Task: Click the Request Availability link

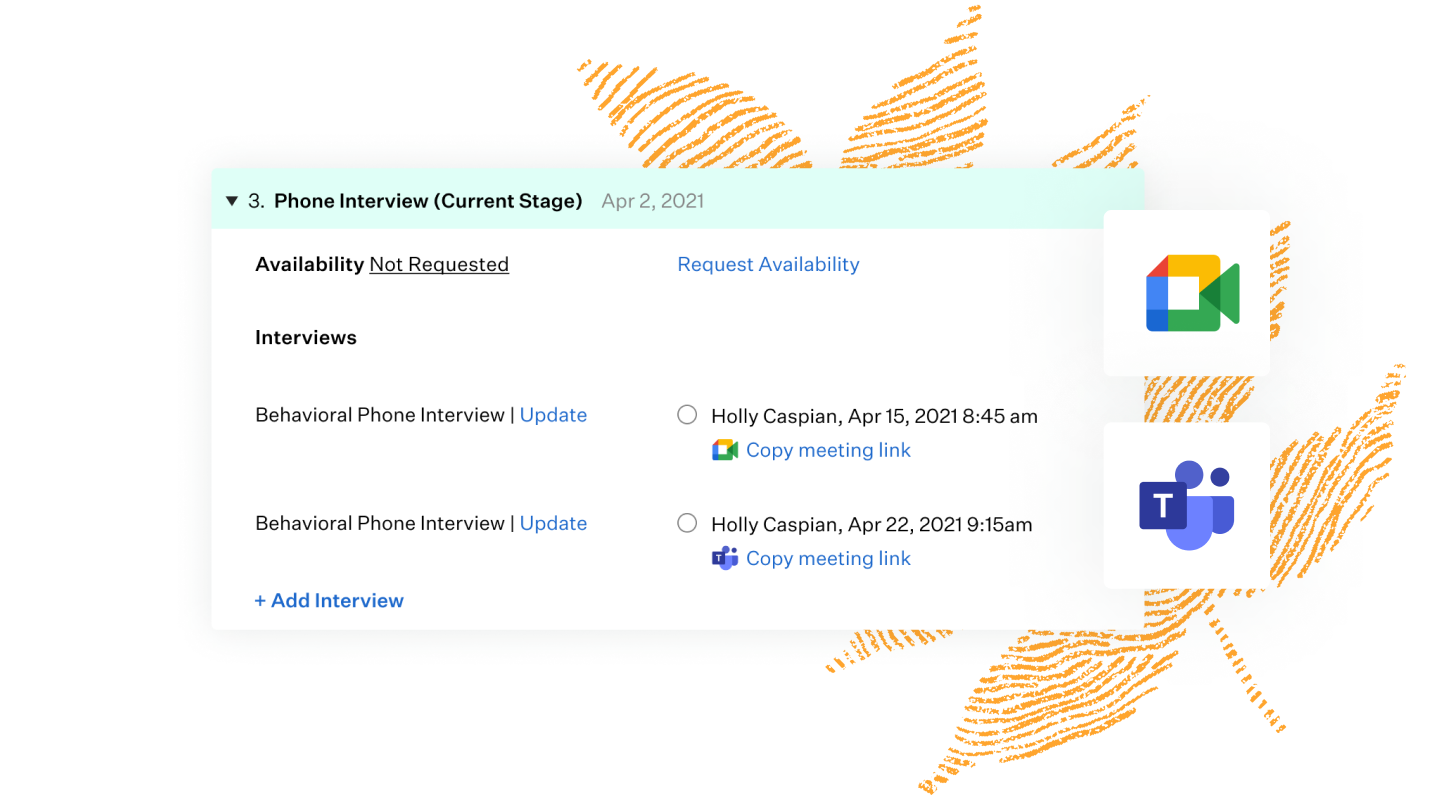Action: (768, 264)
